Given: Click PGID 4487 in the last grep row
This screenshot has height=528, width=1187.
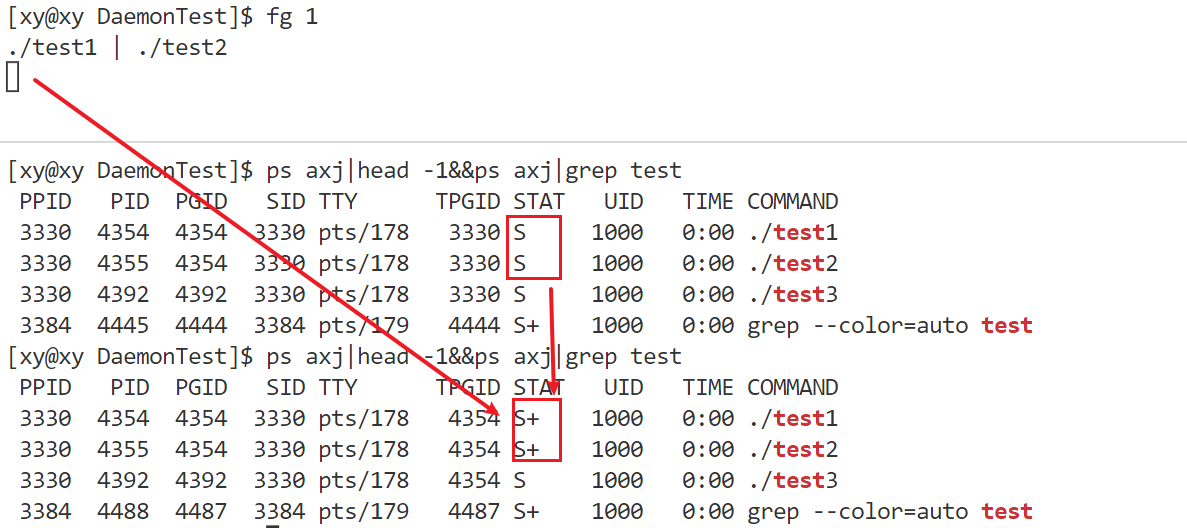Looking at the screenshot, I should coord(201,512).
